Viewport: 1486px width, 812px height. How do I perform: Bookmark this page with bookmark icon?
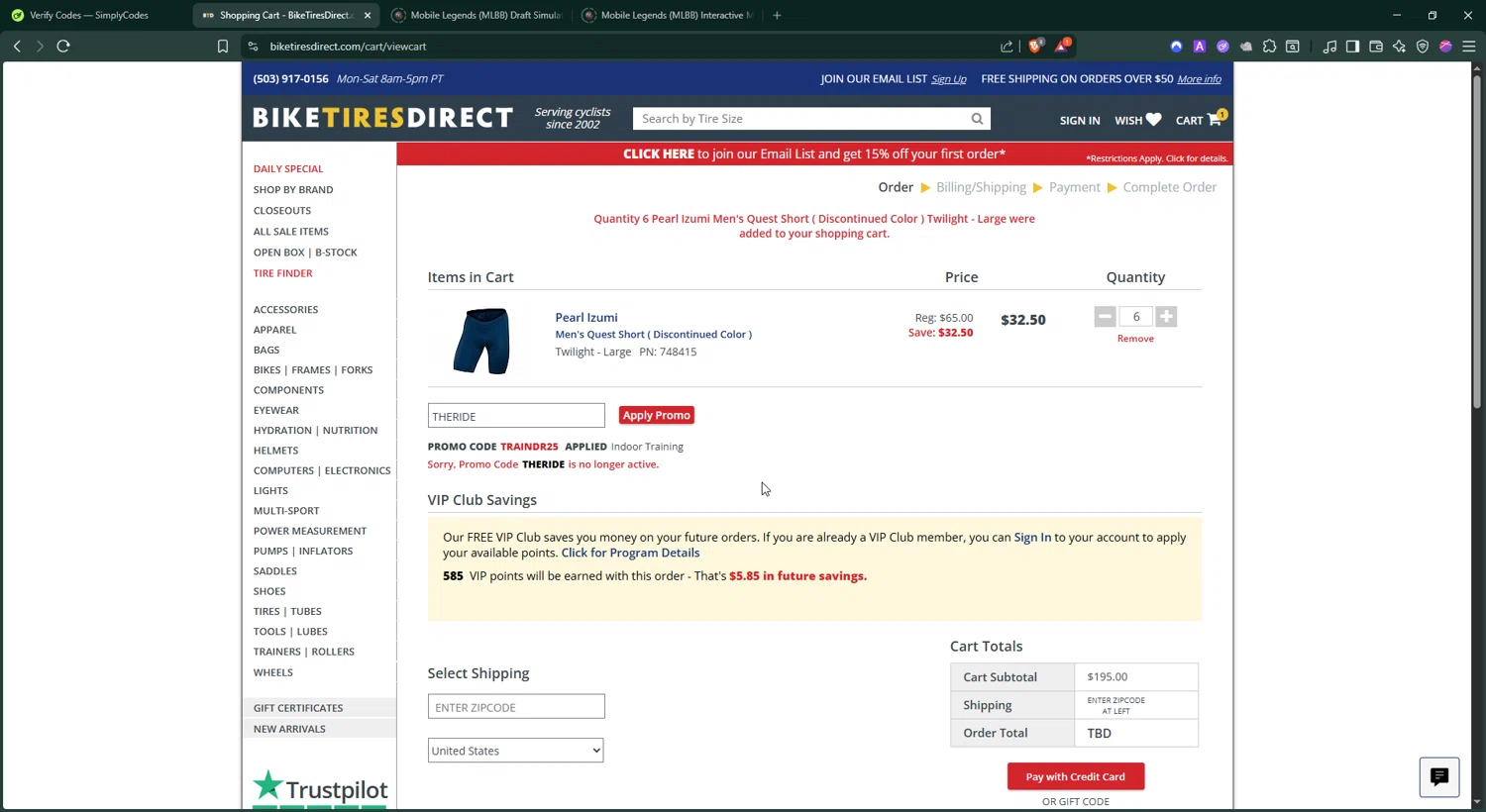tap(223, 47)
